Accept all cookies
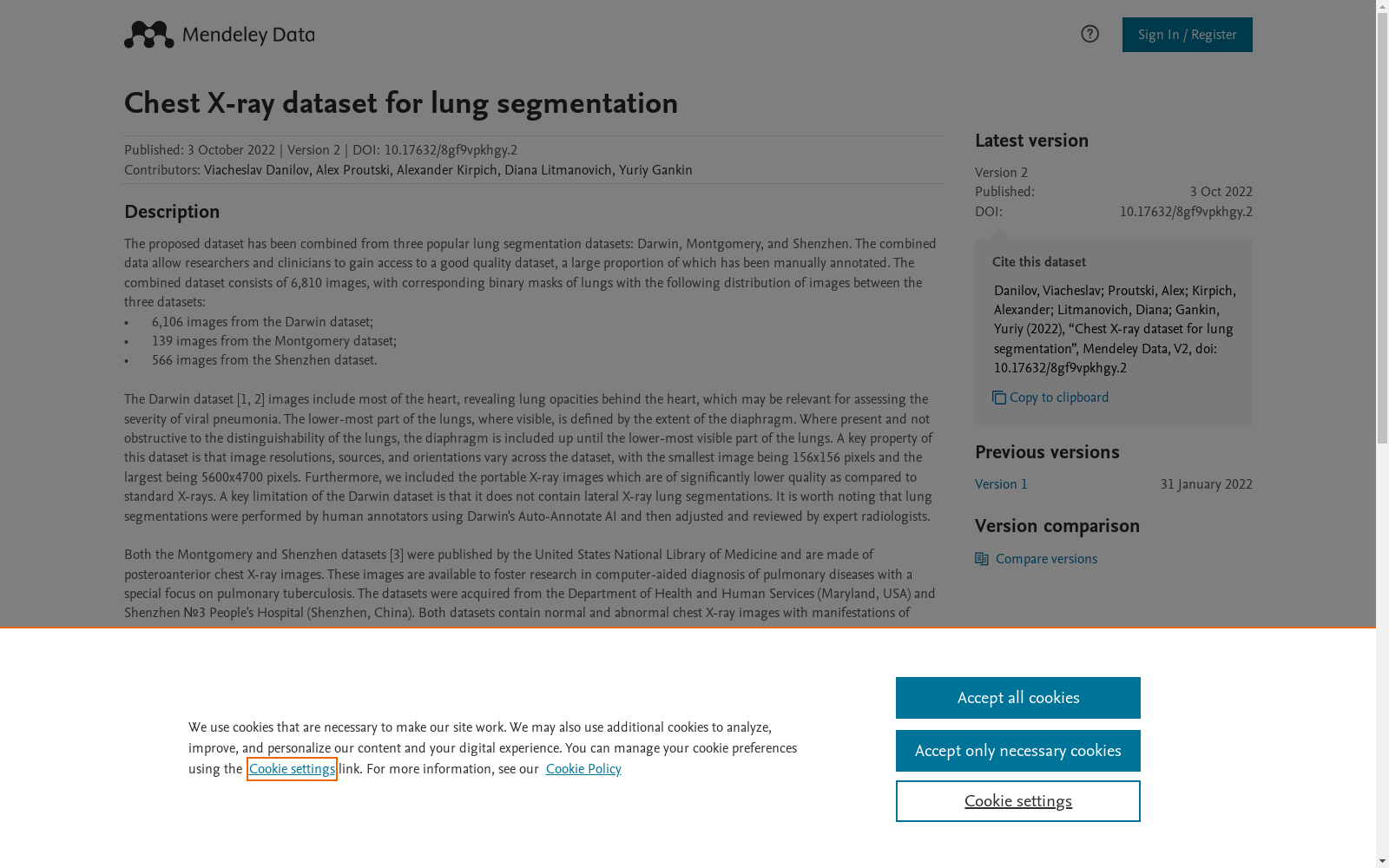Viewport: 1389px width, 868px height. pyautogui.click(x=1018, y=698)
